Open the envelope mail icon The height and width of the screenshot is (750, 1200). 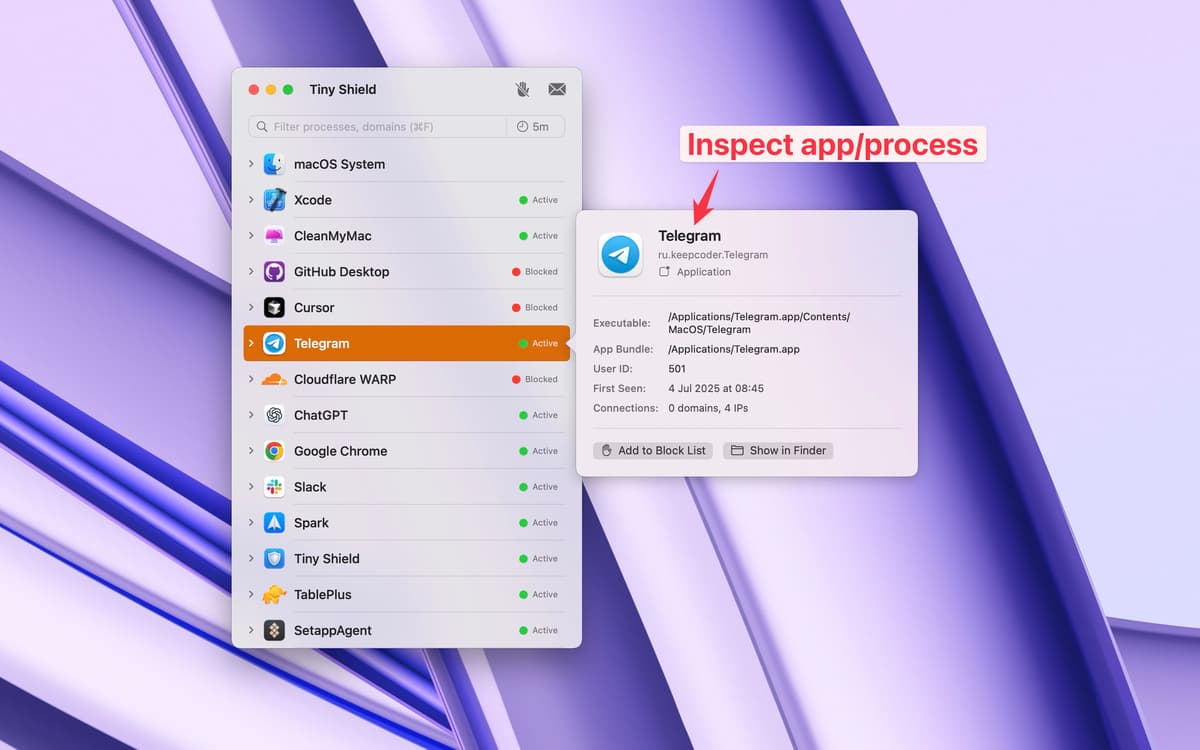(x=557, y=89)
